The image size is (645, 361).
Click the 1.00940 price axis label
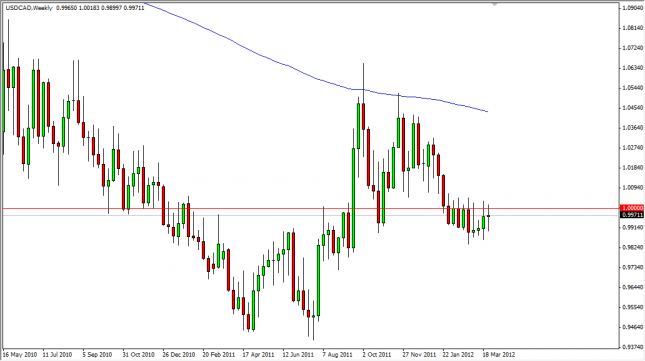tap(633, 187)
